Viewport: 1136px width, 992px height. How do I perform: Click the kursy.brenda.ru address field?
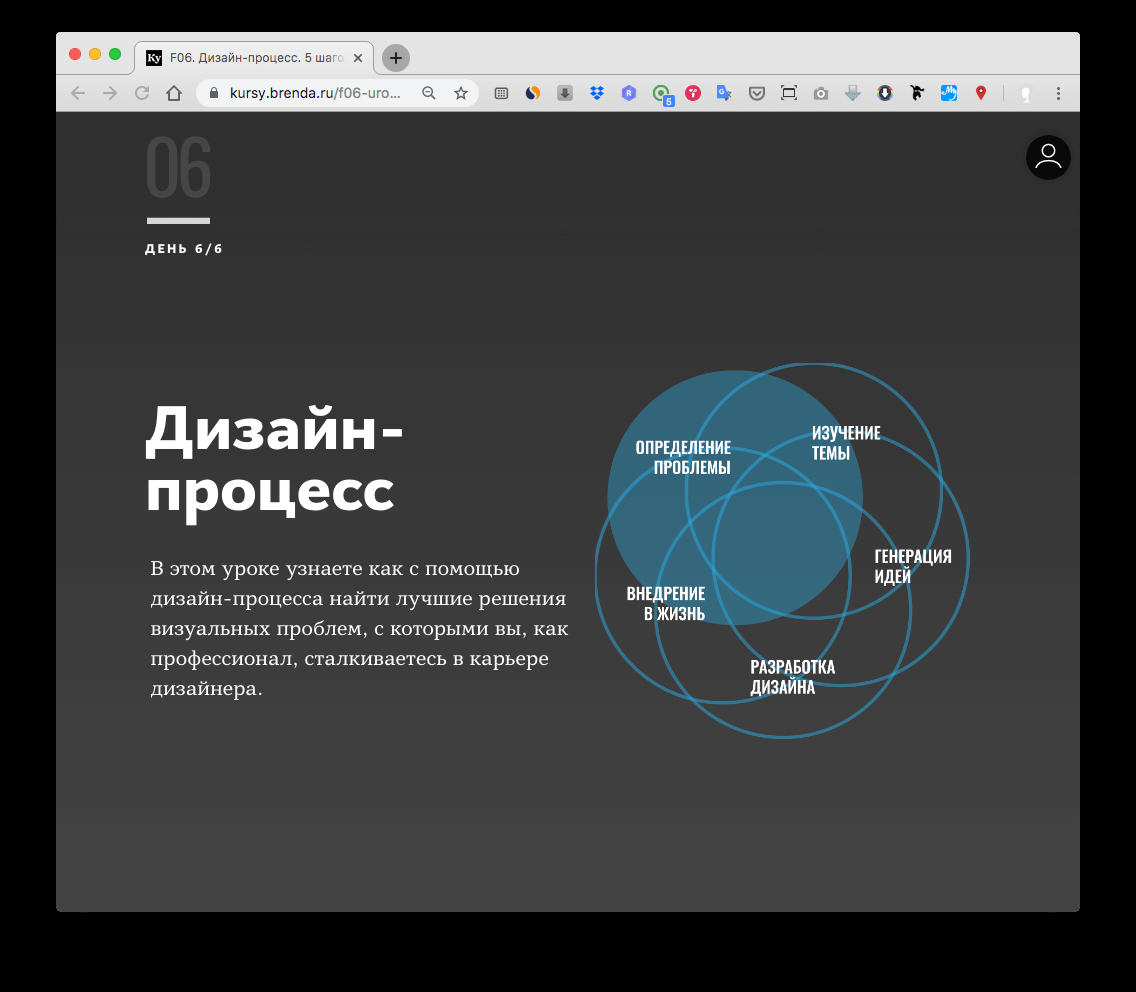315,93
